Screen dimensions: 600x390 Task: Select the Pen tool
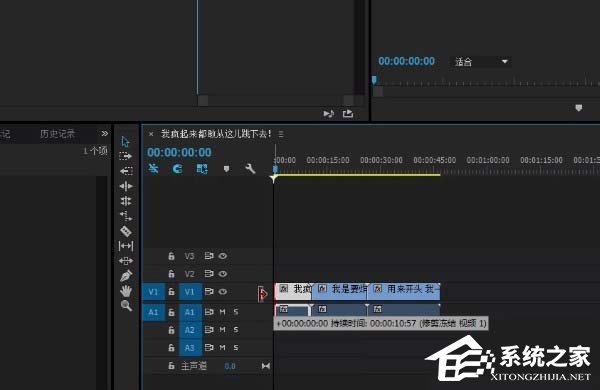point(126,276)
